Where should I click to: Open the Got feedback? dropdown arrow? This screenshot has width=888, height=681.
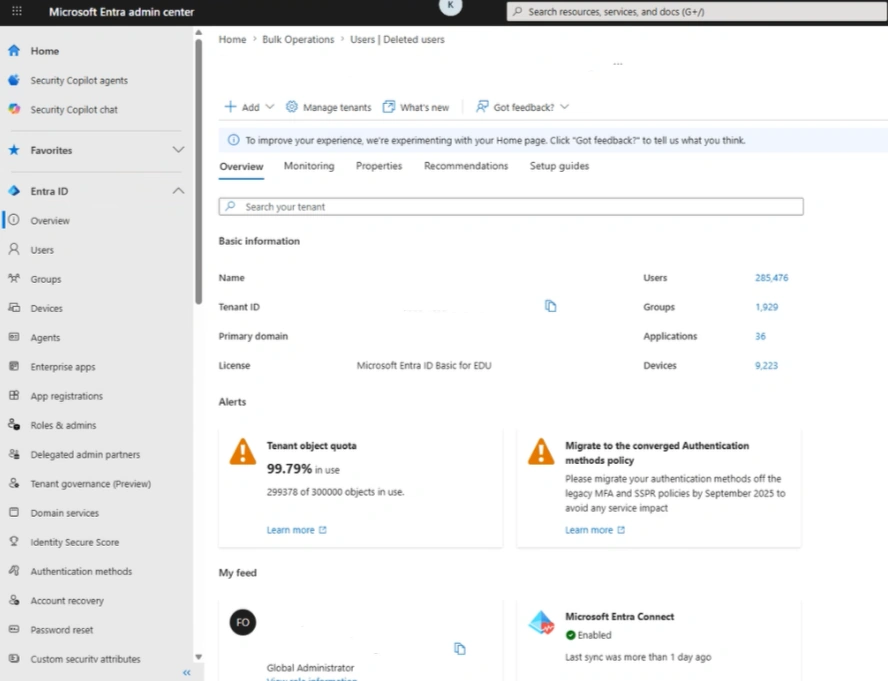(565, 107)
